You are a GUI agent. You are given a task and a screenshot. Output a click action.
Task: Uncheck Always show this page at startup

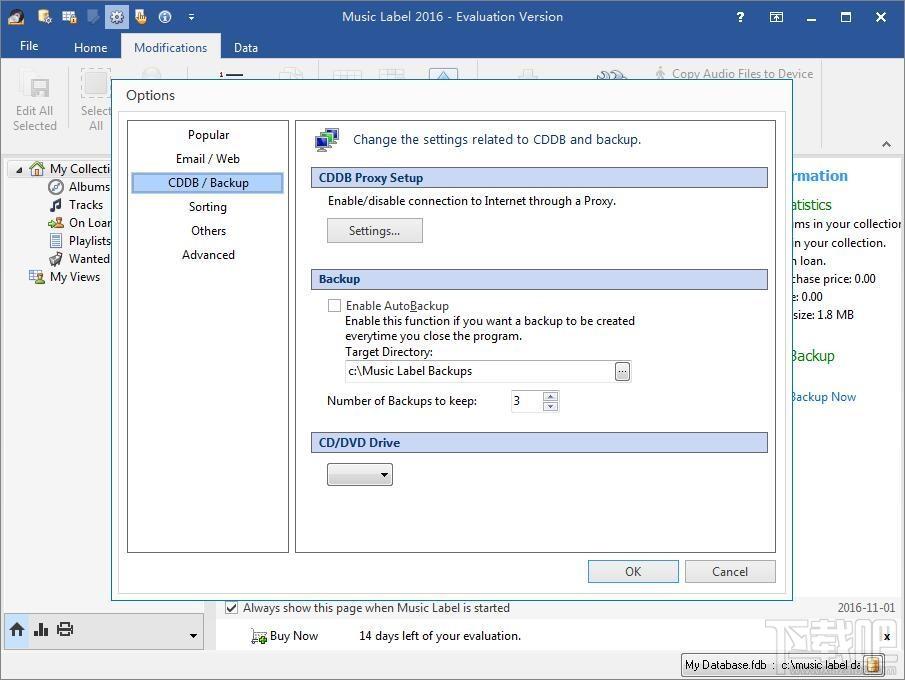tap(231, 608)
